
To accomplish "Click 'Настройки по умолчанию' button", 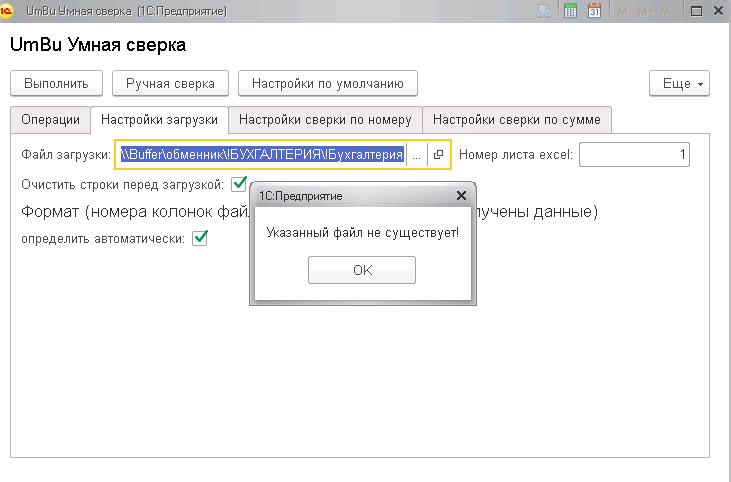I will coord(328,83).
